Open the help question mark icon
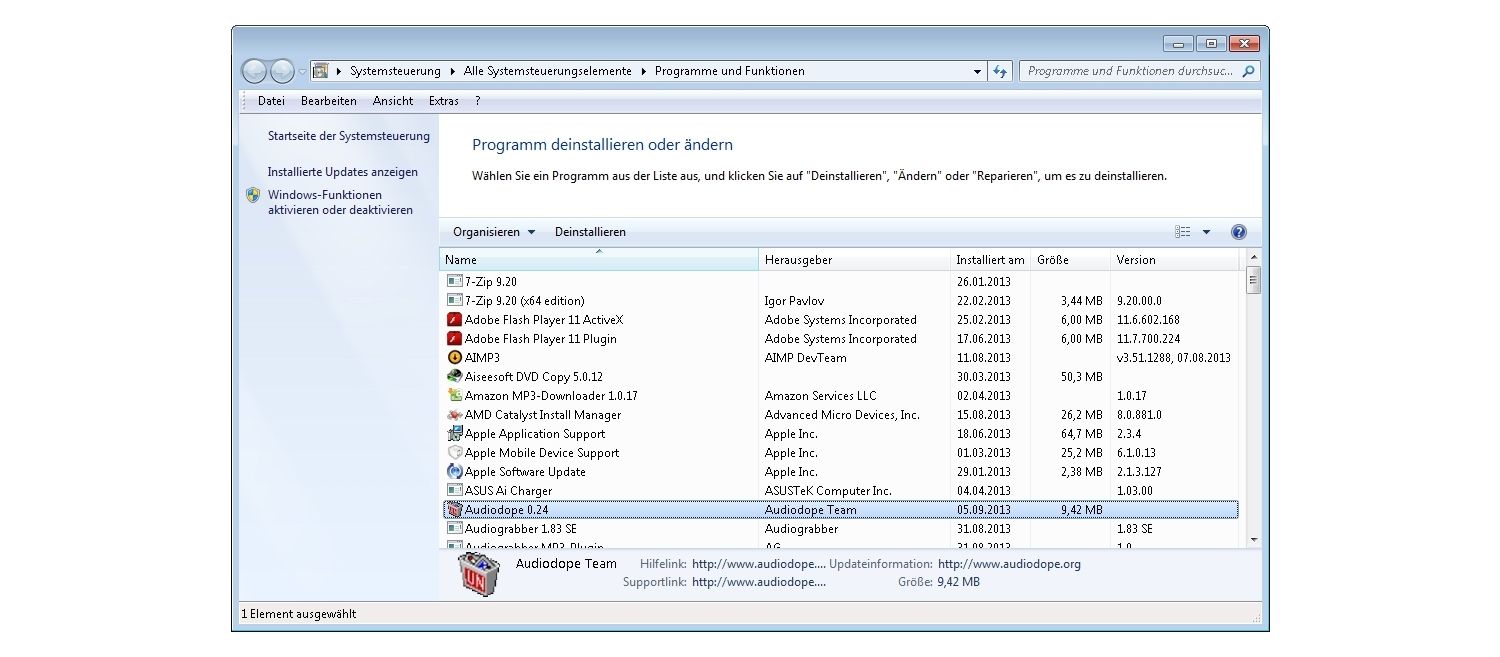This screenshot has height=657, width=1500. coord(1239,232)
